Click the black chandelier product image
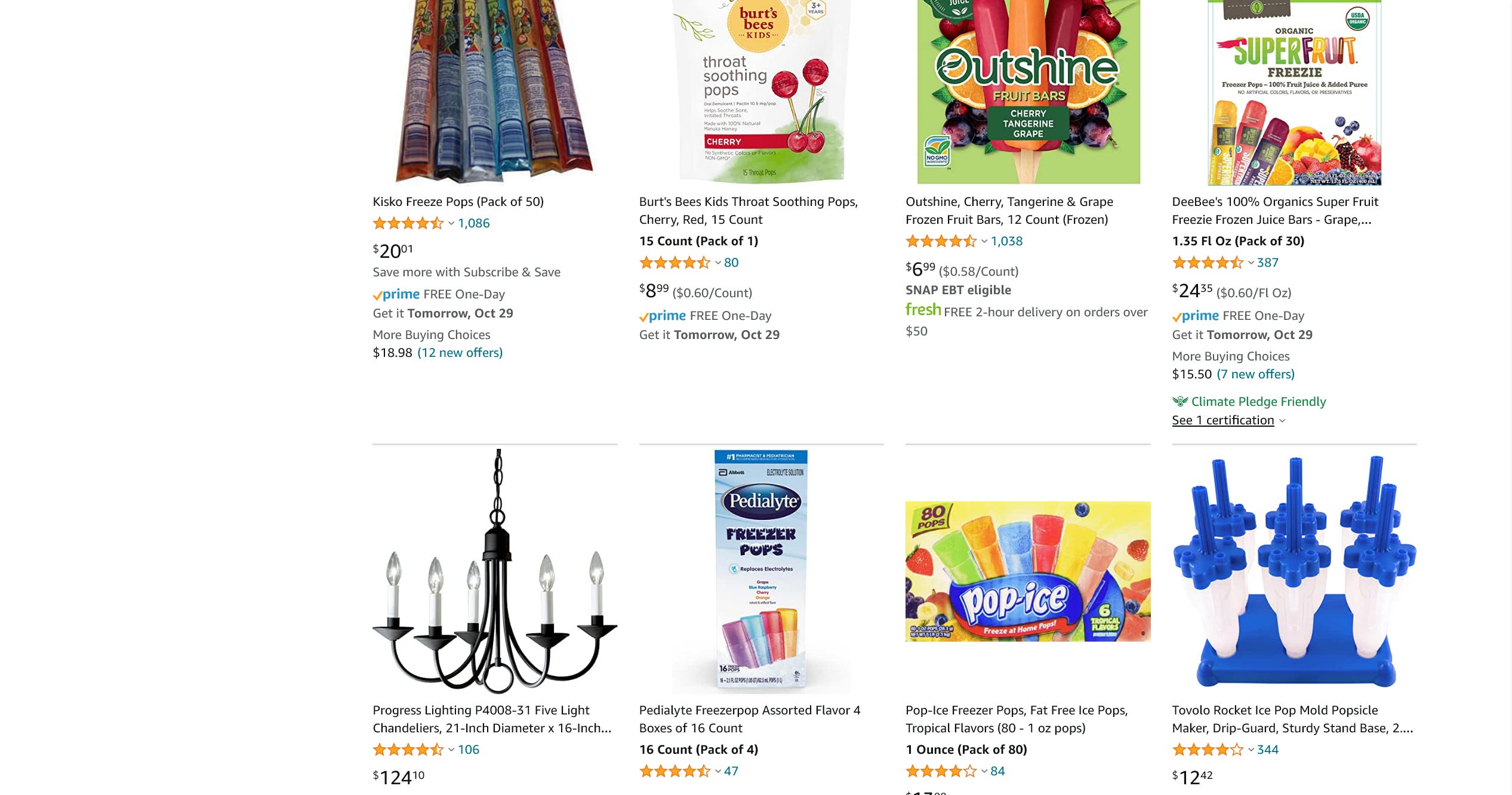1512x795 pixels. tap(495, 571)
